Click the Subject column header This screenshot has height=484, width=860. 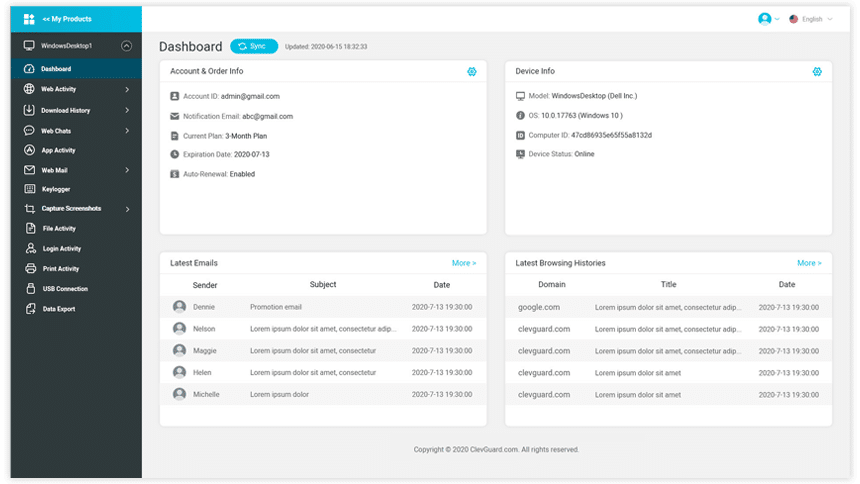pyautogui.click(x=323, y=284)
